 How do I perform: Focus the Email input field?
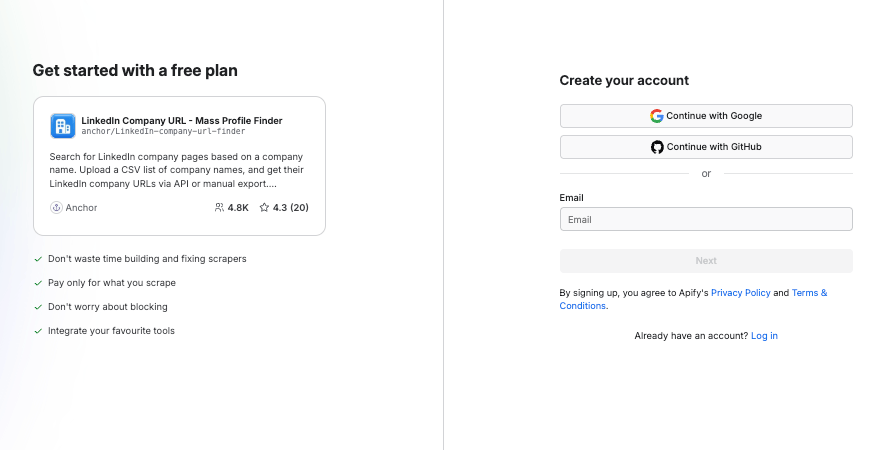(x=706, y=219)
